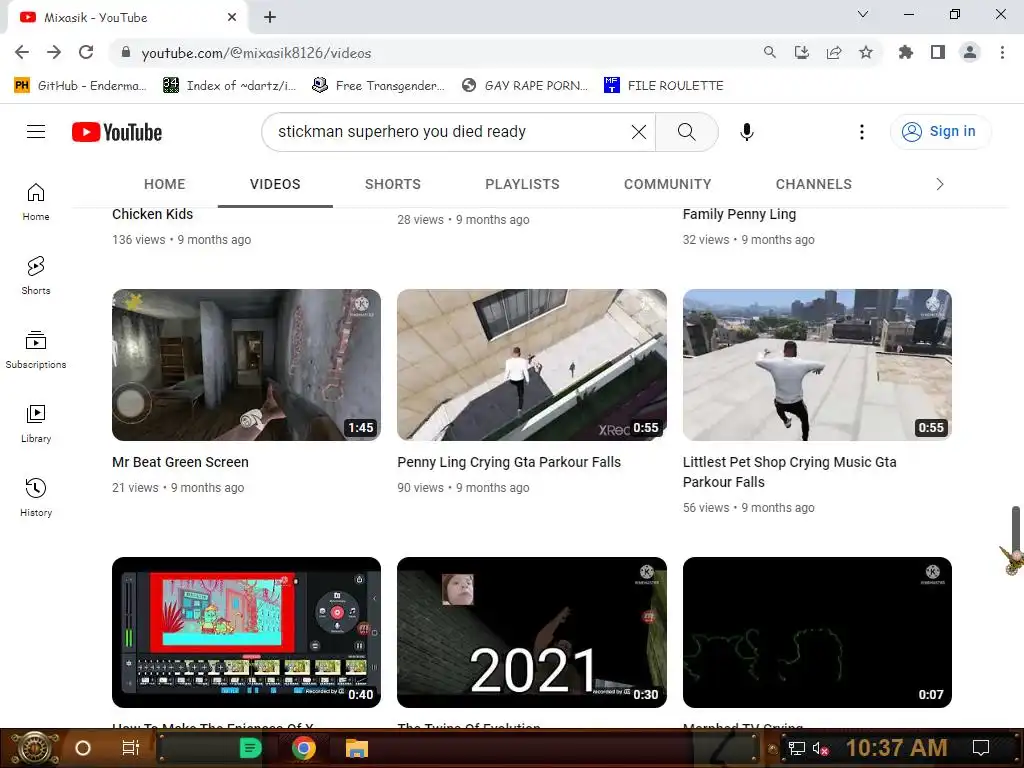Open the YouTube hamburger guide menu
The image size is (1024, 768).
pos(36,132)
